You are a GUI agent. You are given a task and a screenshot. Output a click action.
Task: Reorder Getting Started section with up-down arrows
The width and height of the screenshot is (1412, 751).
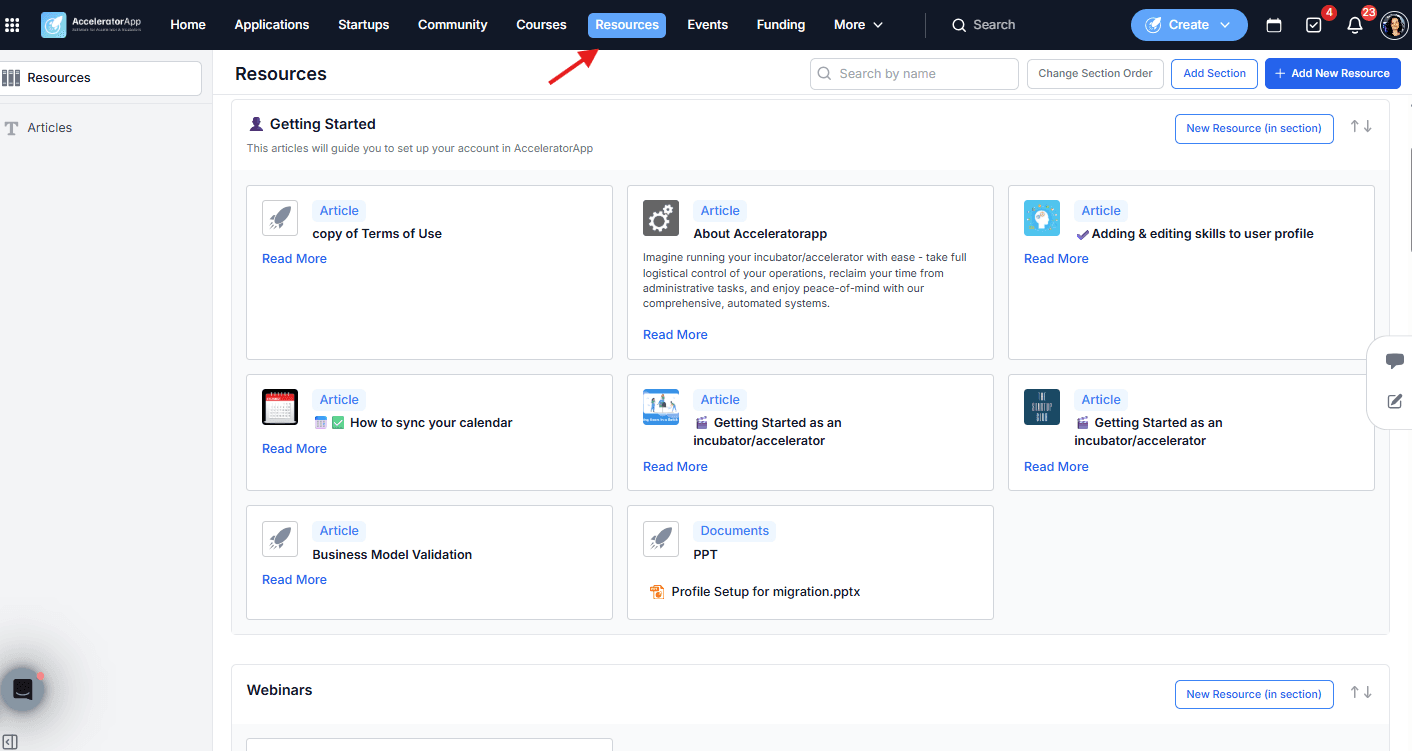(x=1361, y=126)
